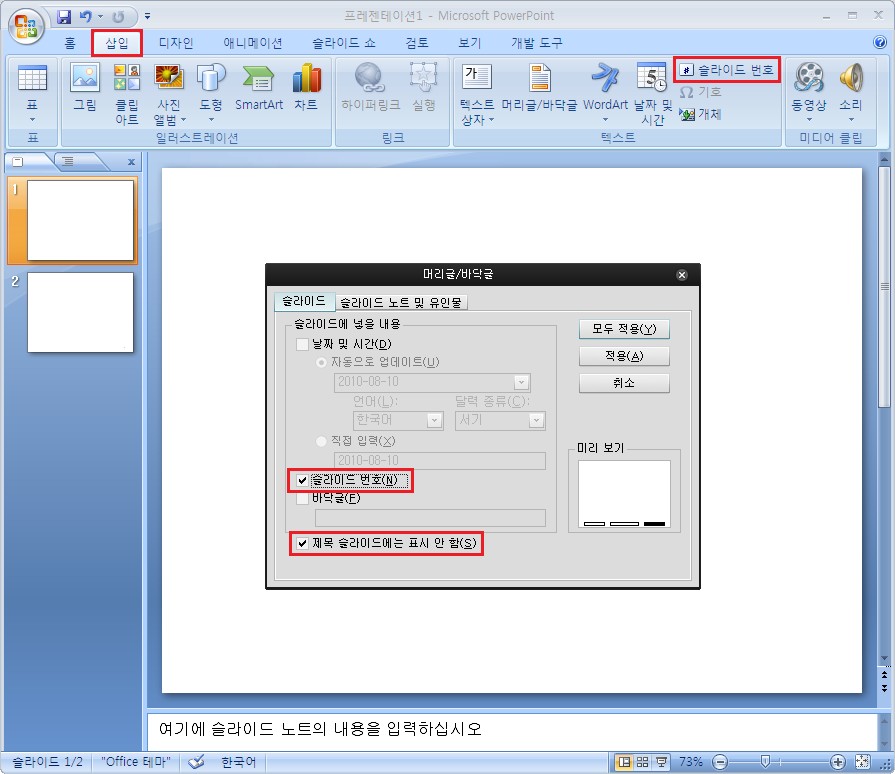
Task: Insert a chart (차트) icon
Action: 307,77
